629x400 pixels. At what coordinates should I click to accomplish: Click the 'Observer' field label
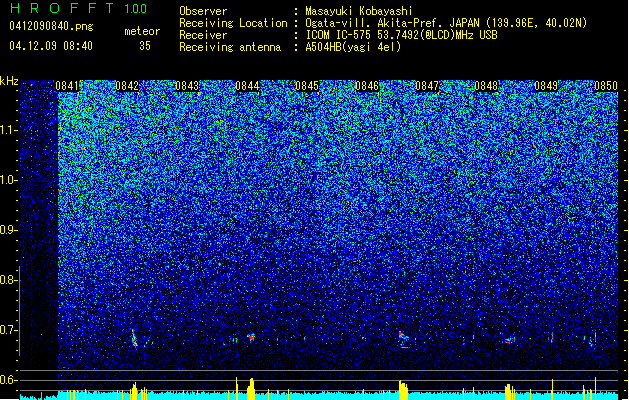(x=203, y=11)
